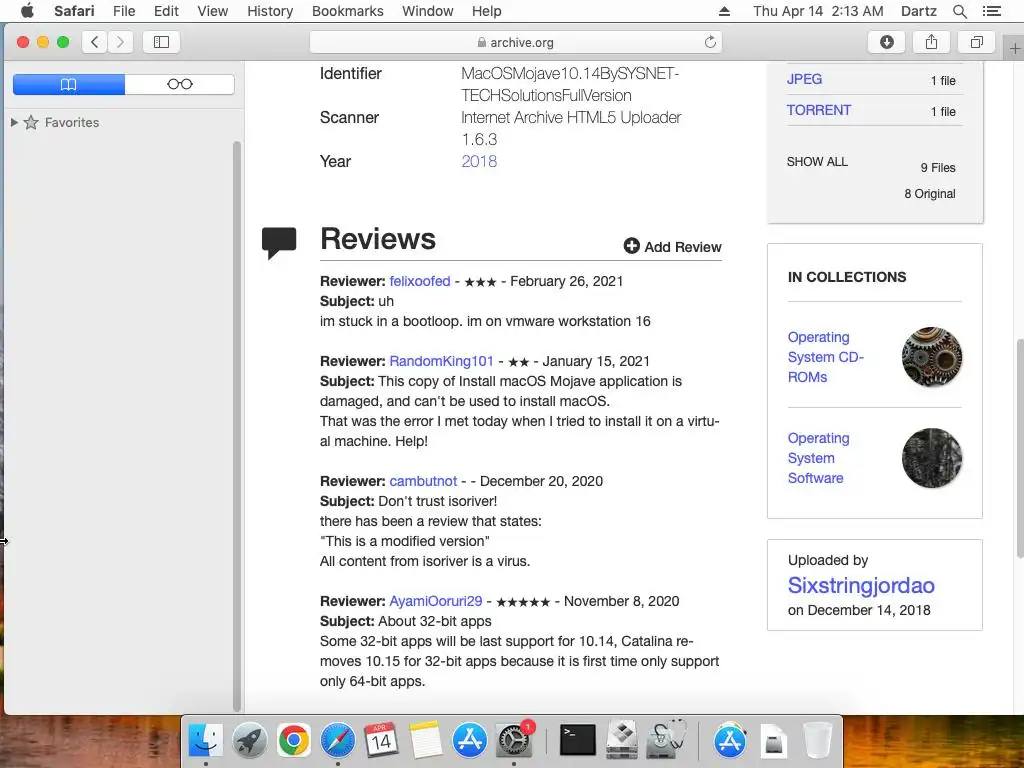Open Notes from the Dock
This screenshot has height=768, width=1024.
426,741
